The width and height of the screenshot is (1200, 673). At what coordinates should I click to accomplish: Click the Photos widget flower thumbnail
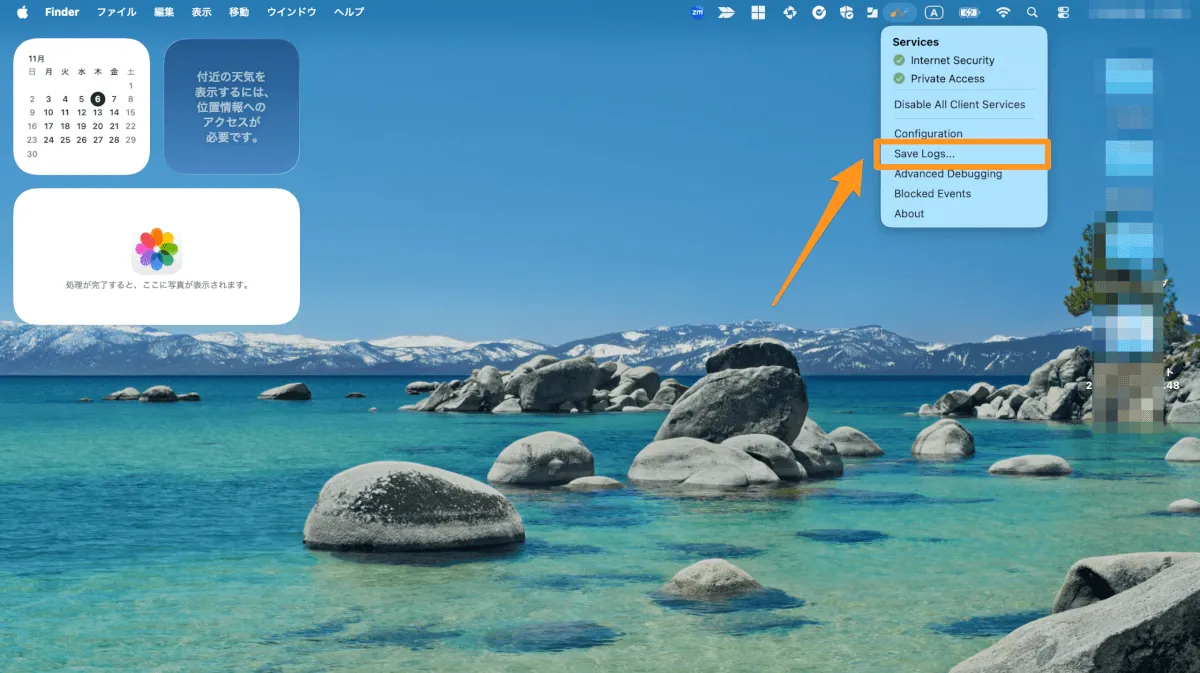[157, 250]
